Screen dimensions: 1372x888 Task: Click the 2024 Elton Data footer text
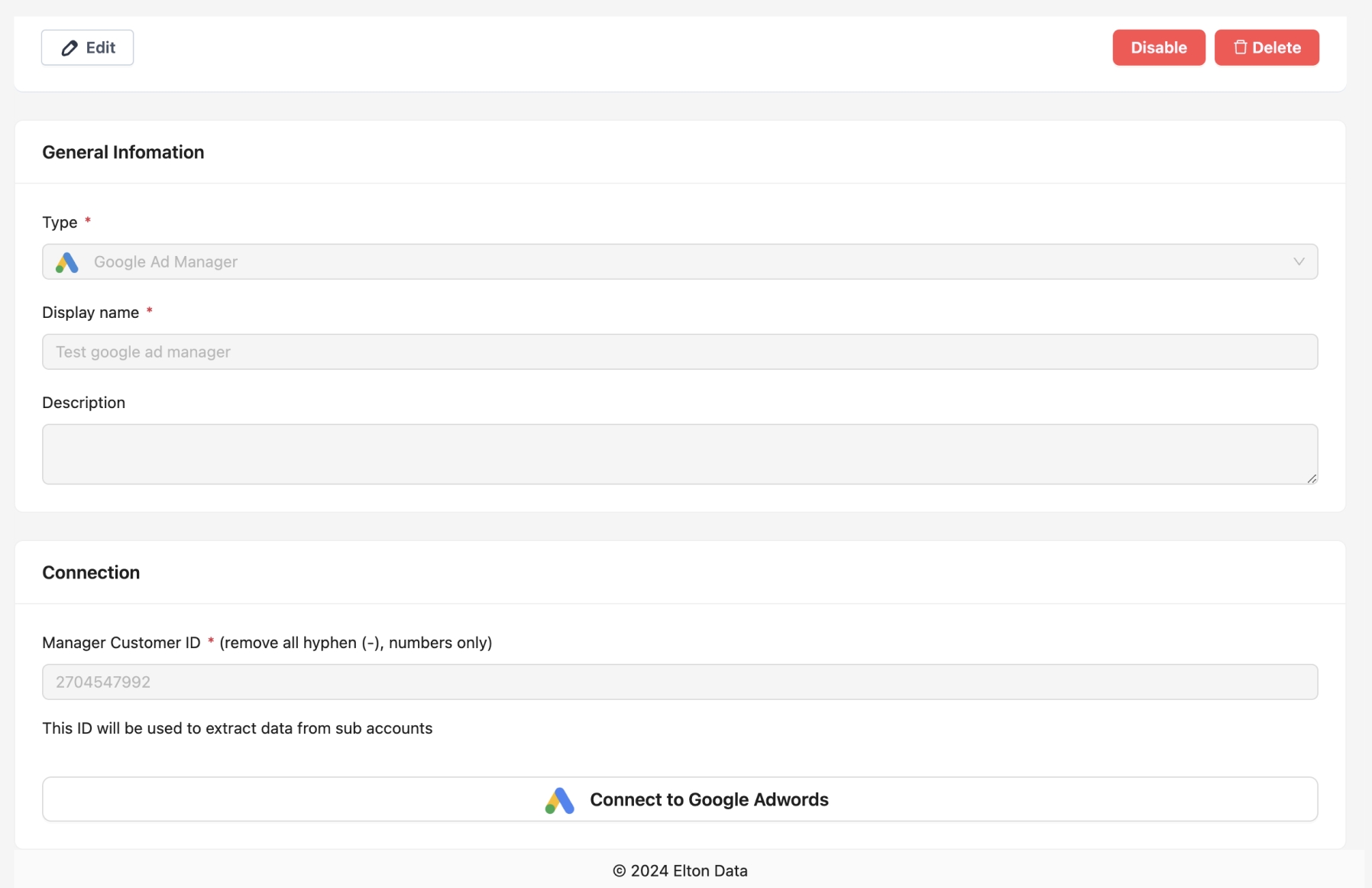pos(680,870)
